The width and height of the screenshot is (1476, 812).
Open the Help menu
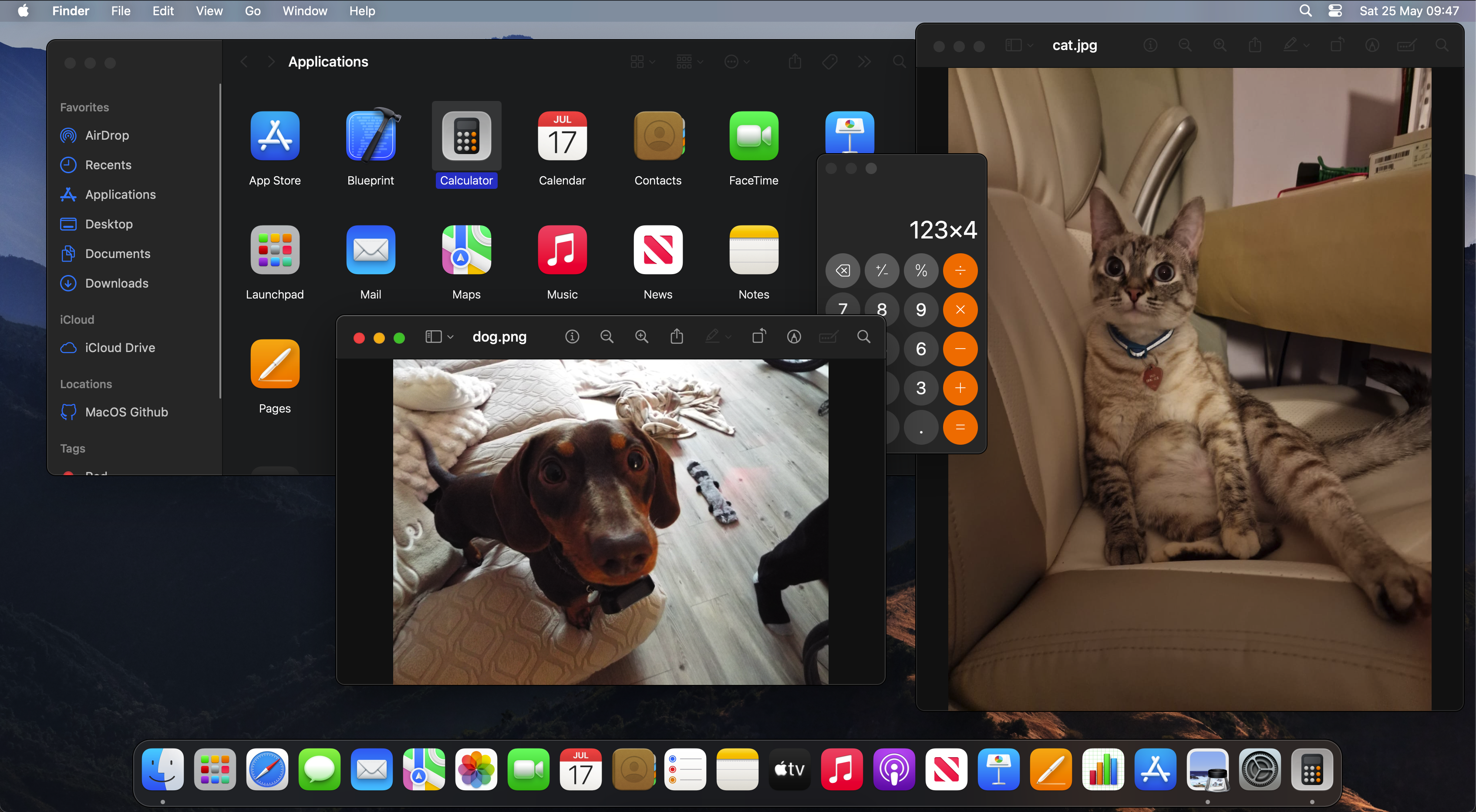coord(362,11)
